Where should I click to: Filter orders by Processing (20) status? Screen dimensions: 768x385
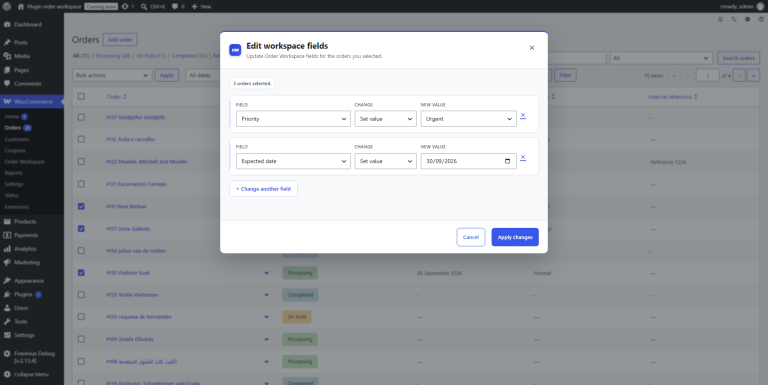click(113, 56)
